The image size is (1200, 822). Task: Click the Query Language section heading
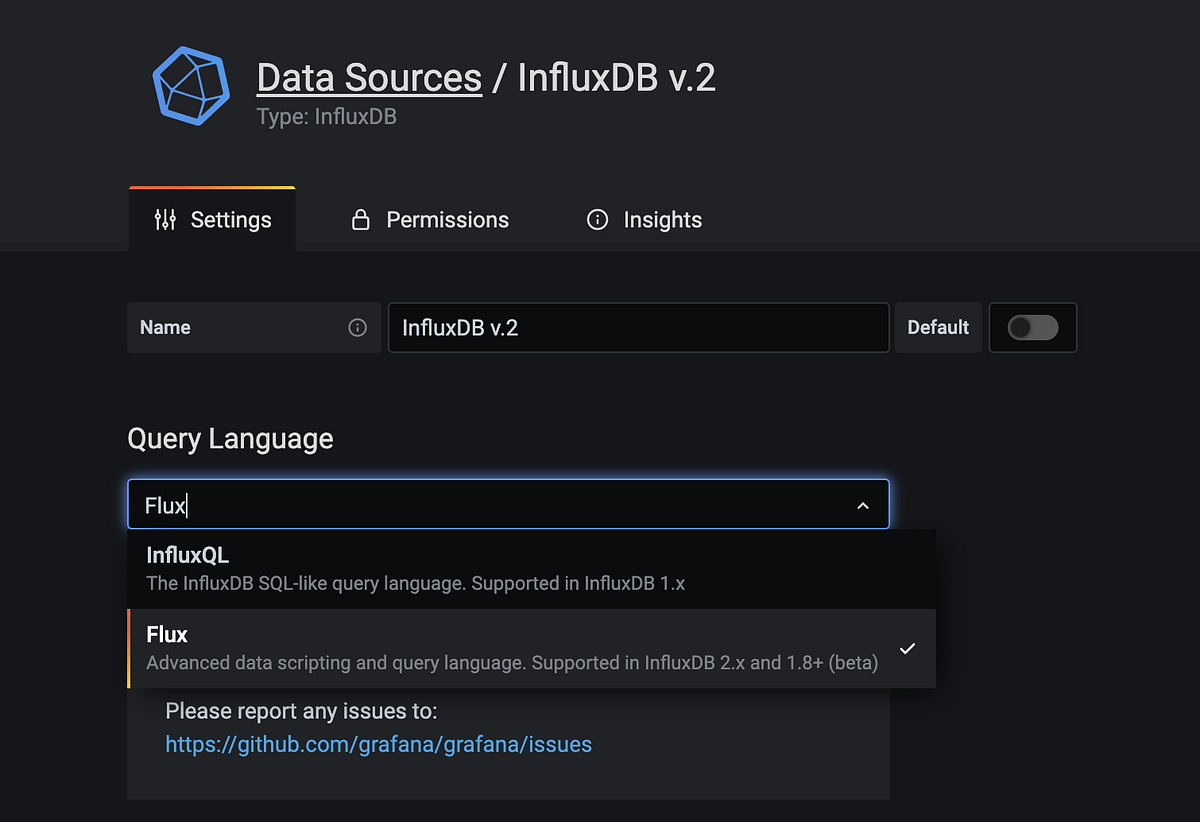(x=230, y=439)
